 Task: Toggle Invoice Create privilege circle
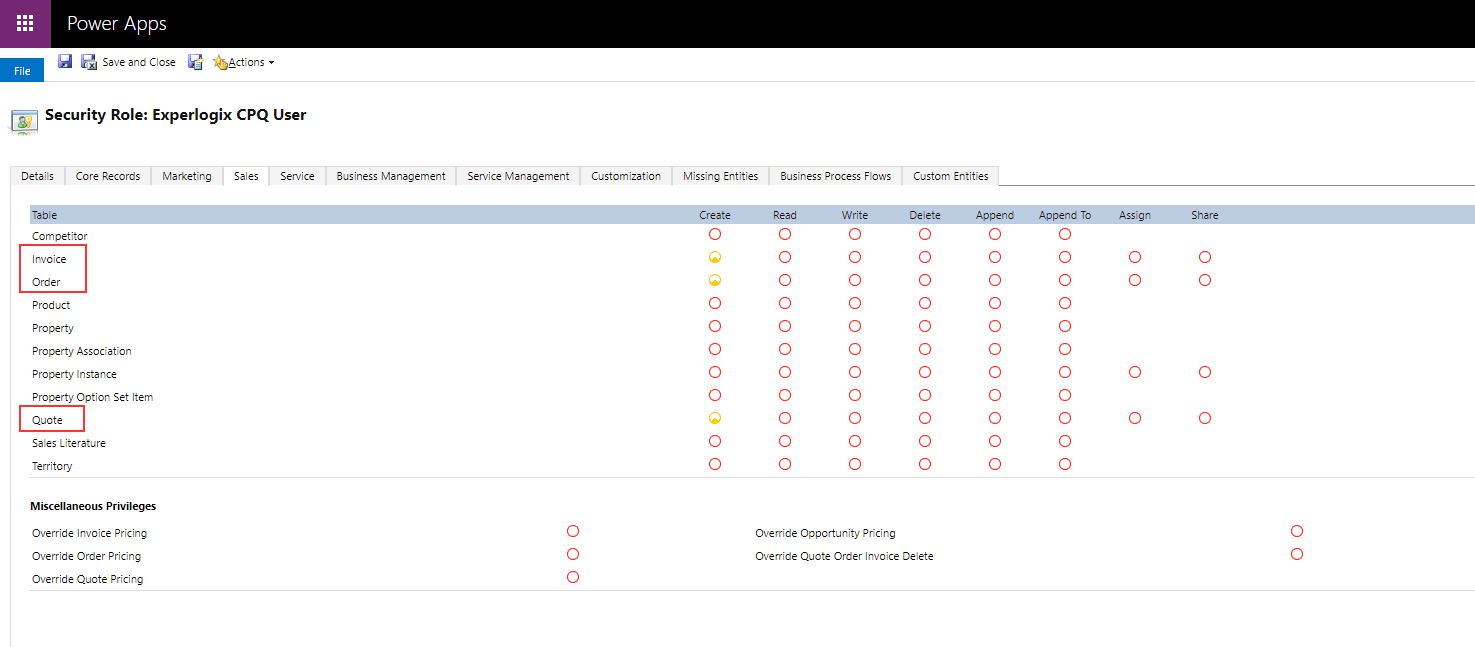(715, 257)
